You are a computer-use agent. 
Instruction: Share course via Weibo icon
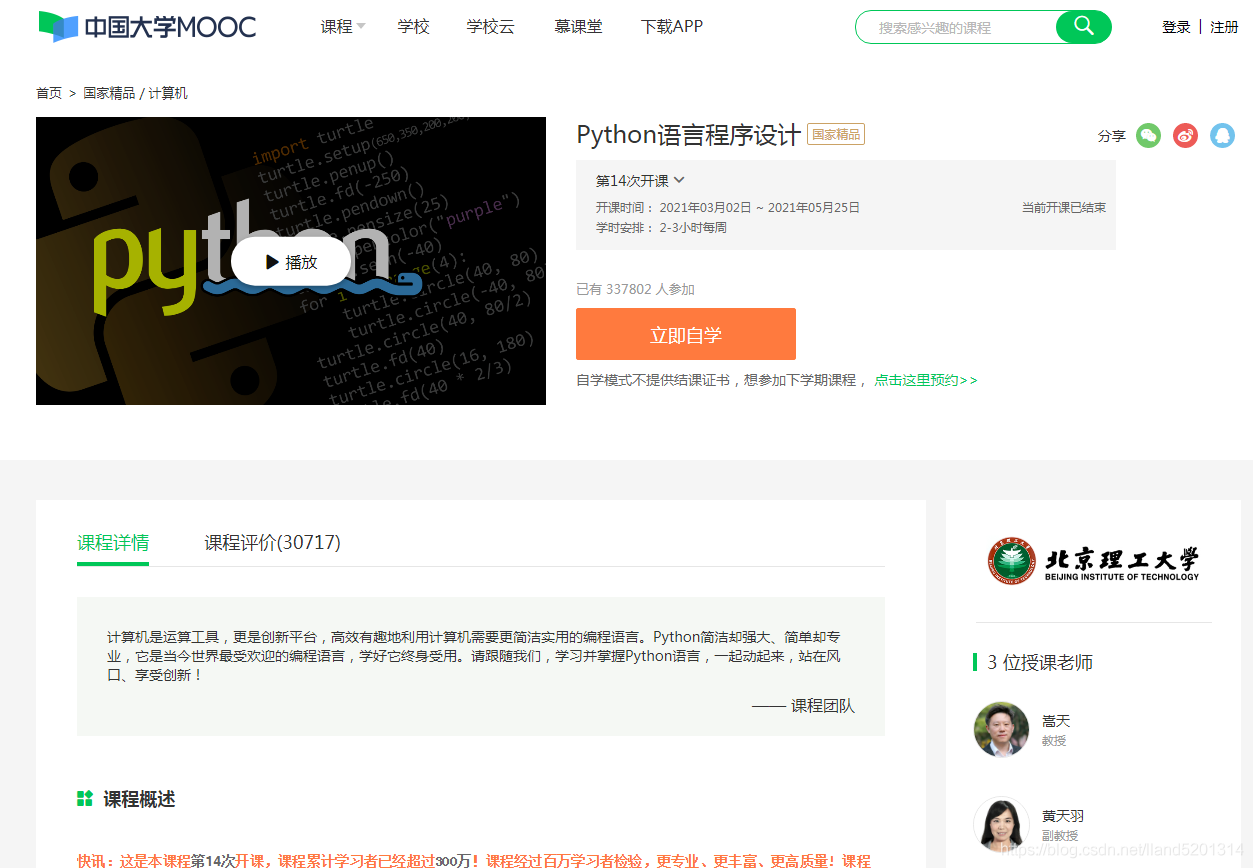coord(1185,135)
